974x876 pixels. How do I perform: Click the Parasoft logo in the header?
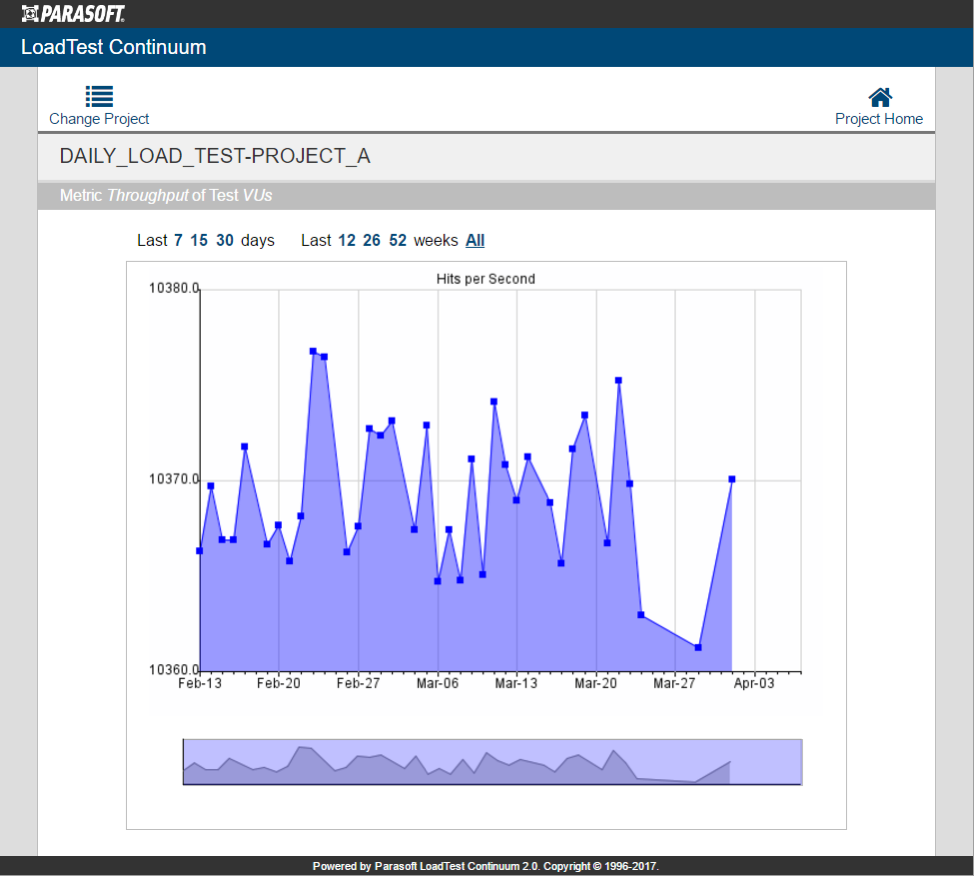[x=73, y=14]
